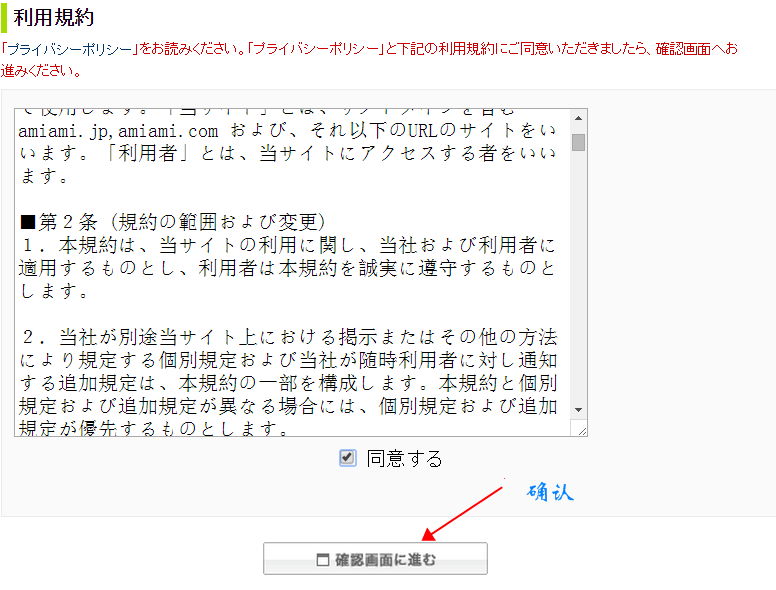Click the 同意する label text
Viewport: 776px width, 590px height.
404,459
